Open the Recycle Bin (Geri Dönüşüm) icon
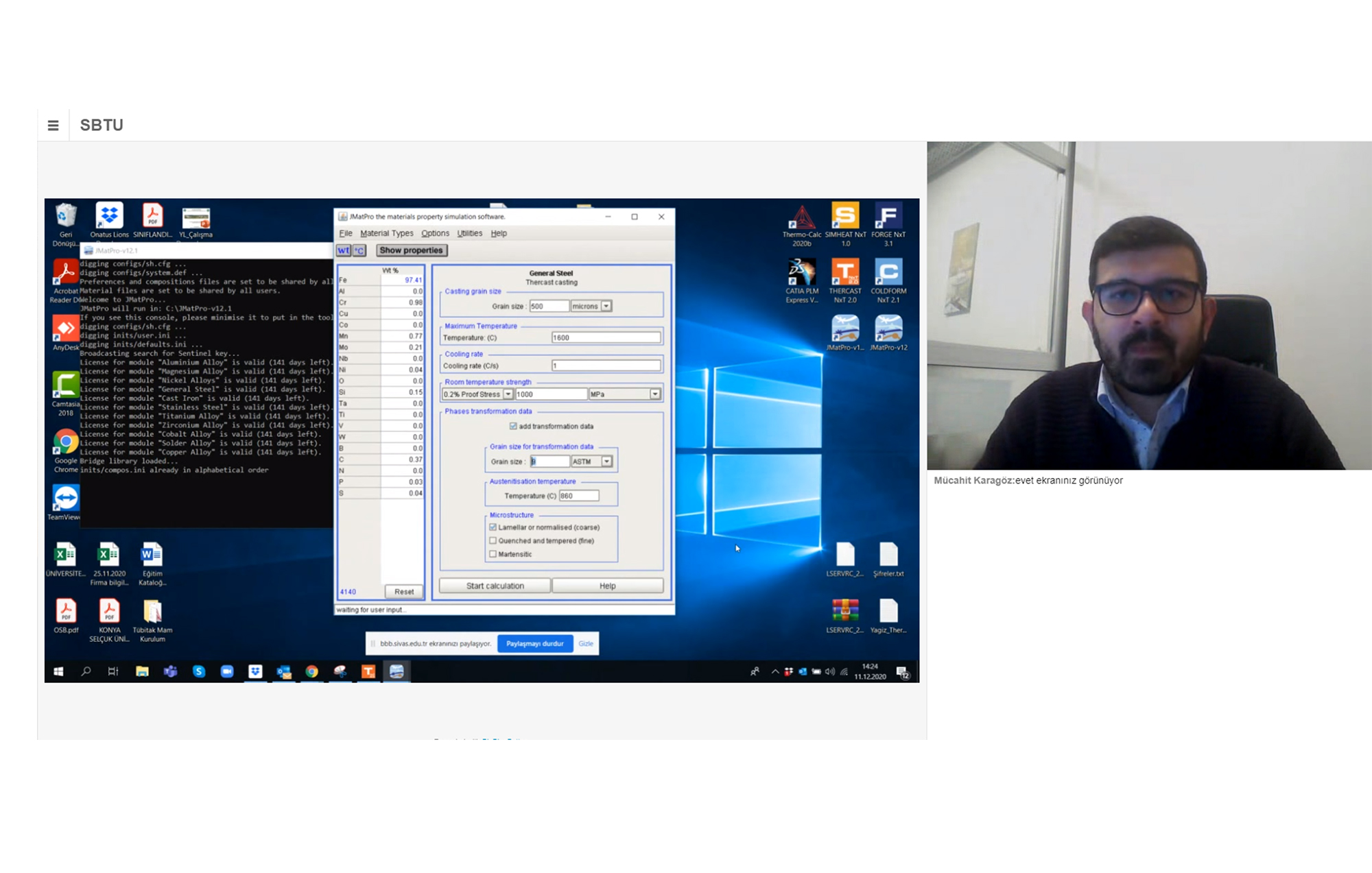The height and width of the screenshot is (873, 1372). coord(65,224)
